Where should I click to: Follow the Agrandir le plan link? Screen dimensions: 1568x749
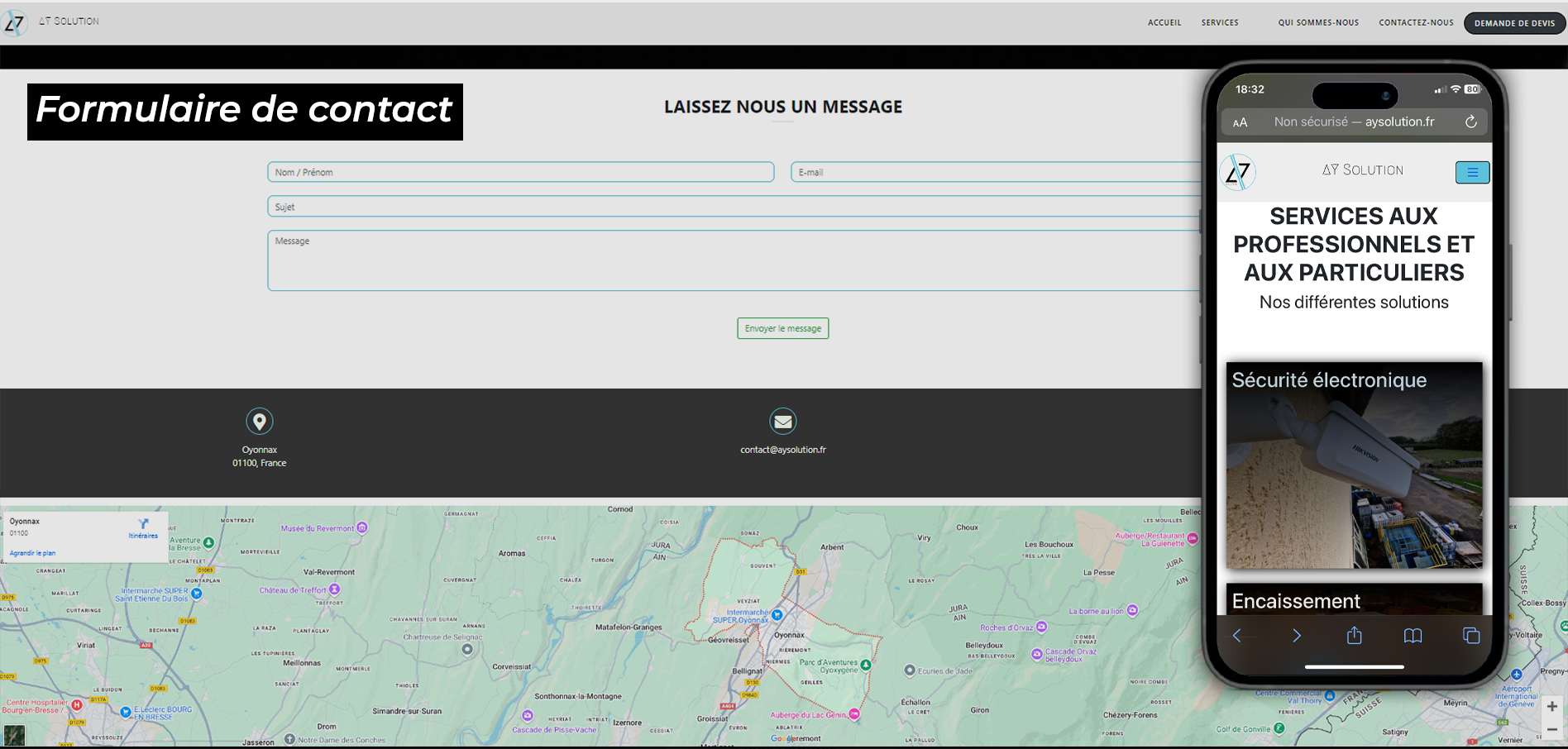pos(31,552)
